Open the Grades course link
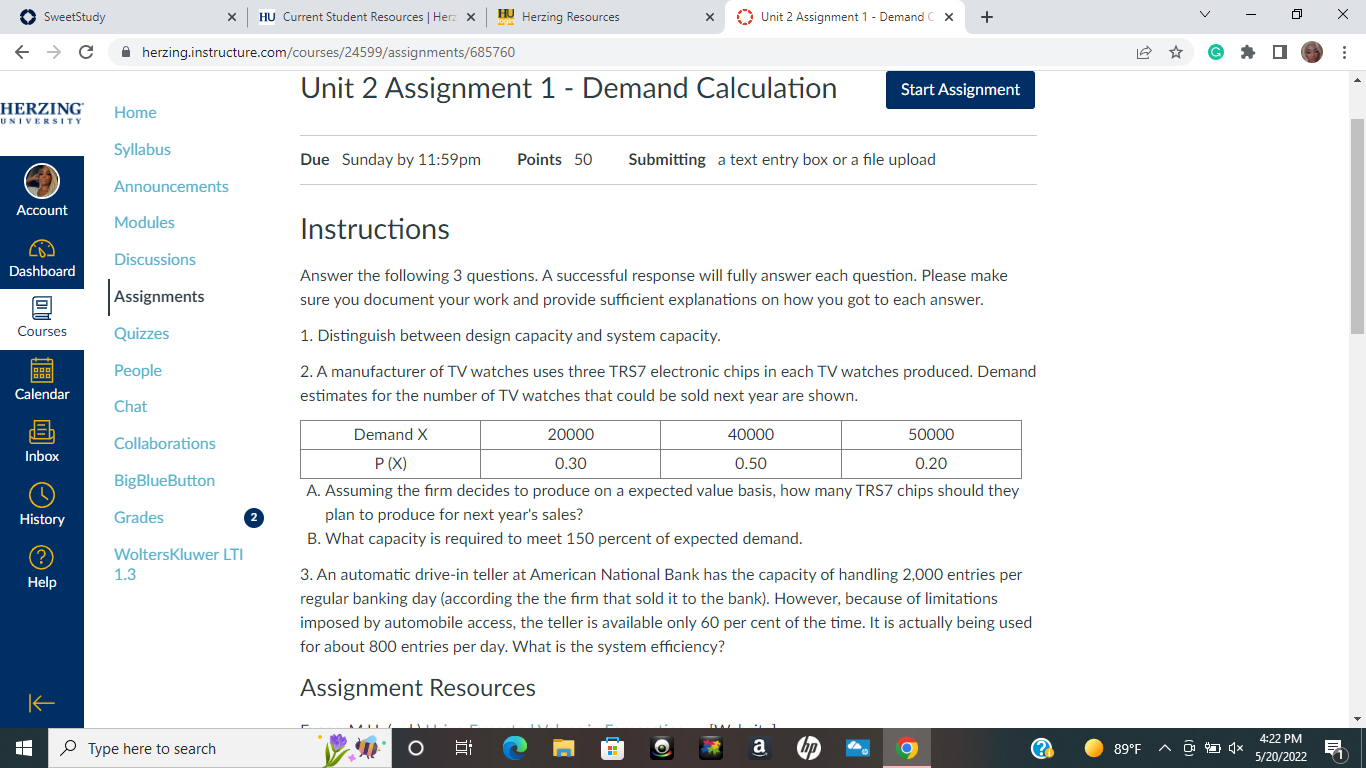 (139, 517)
